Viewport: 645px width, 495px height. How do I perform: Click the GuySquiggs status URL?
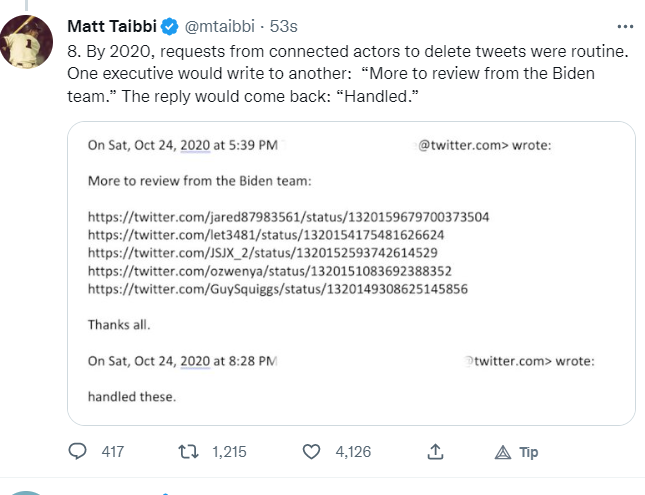(x=278, y=288)
